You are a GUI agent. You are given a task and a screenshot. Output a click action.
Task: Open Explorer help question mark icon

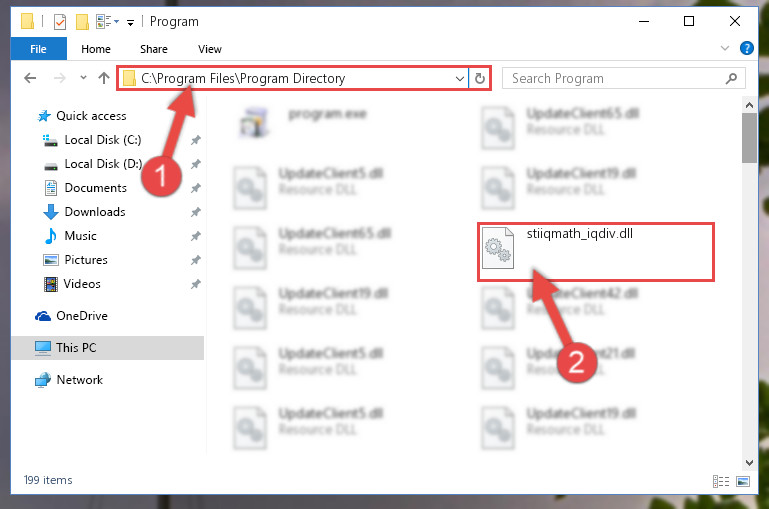coord(746,48)
